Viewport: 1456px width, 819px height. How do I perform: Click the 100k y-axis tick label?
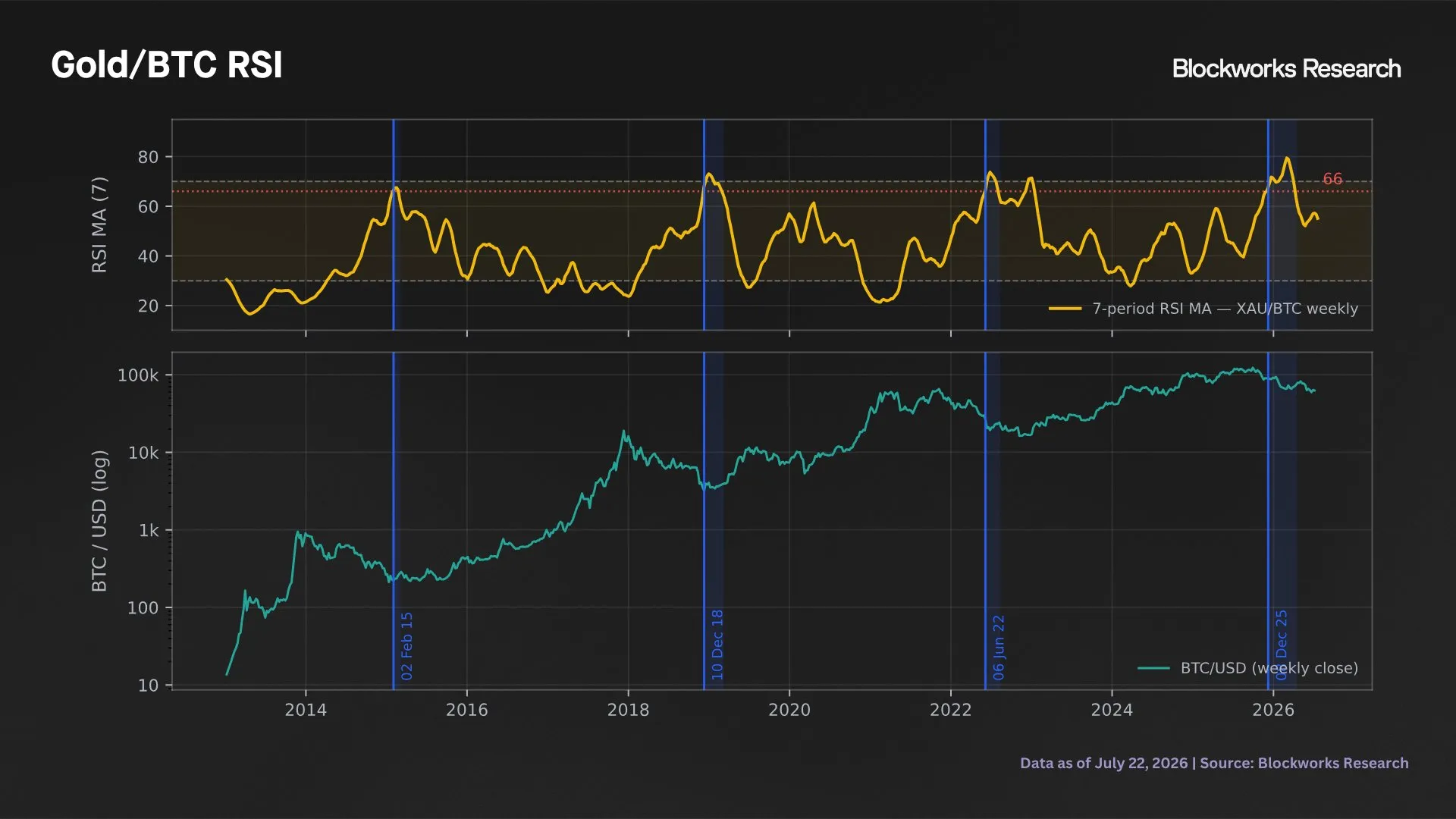tap(138, 375)
